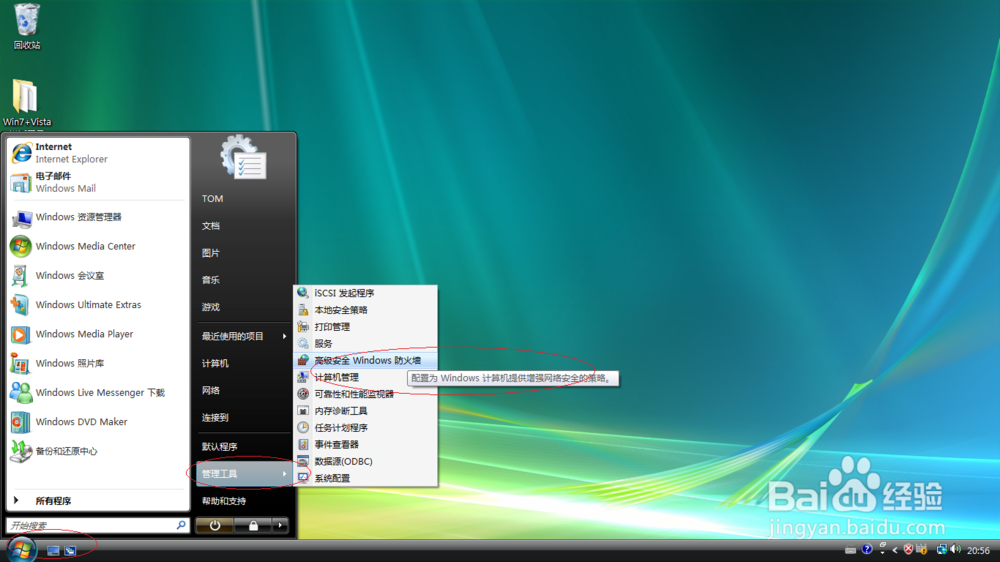Open 服务 from administrative tools
The height and width of the screenshot is (562, 1000).
365,343
